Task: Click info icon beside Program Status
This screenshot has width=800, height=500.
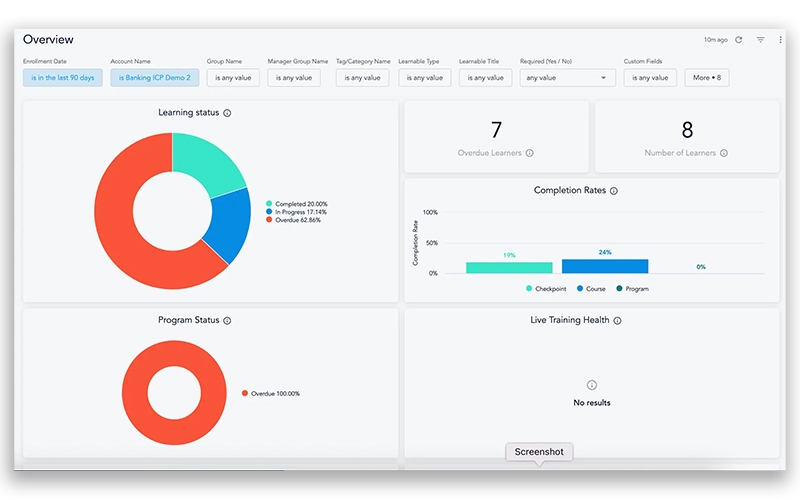Action: click(228, 321)
